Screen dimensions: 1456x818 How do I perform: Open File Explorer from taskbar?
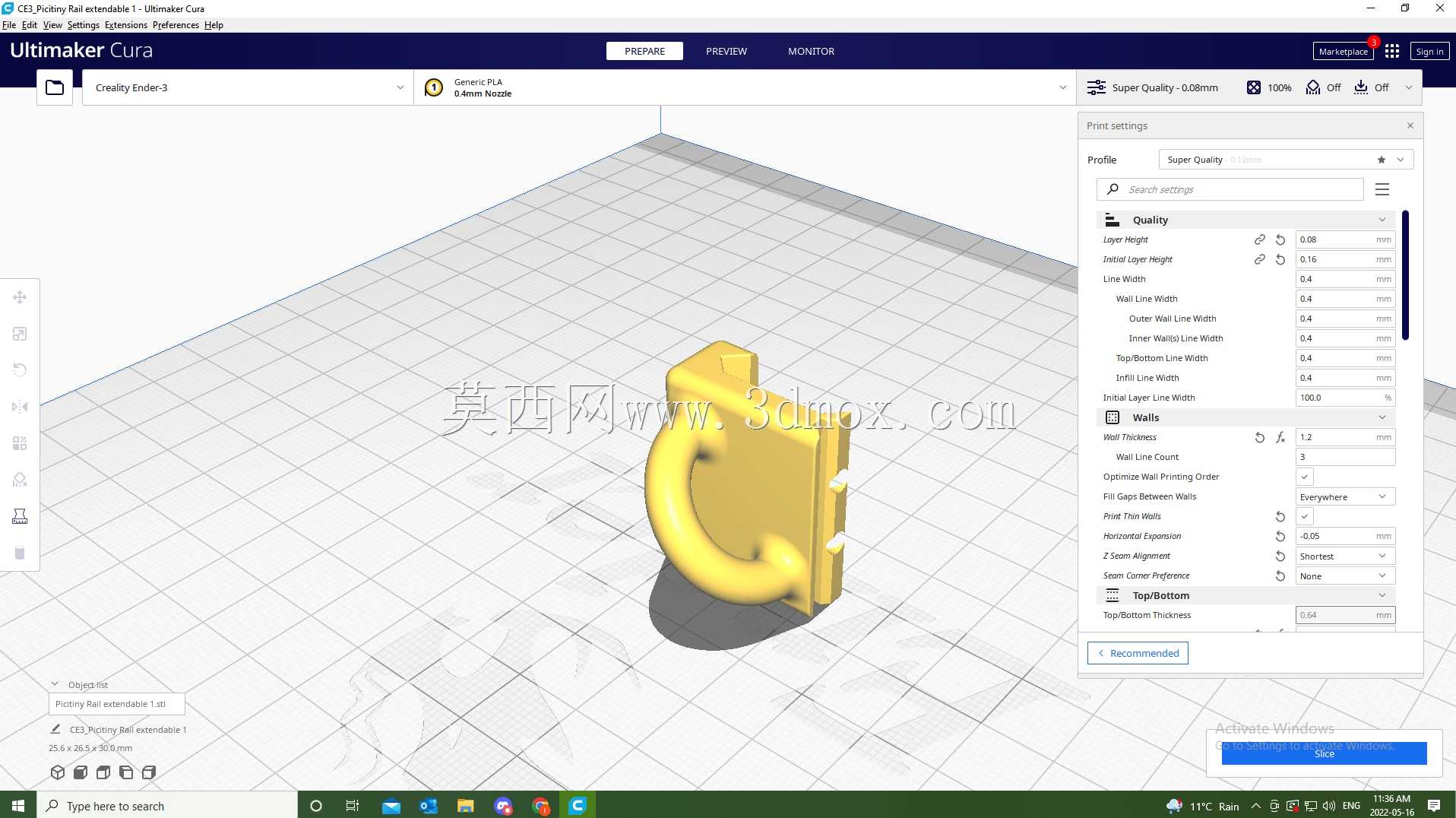click(465, 805)
